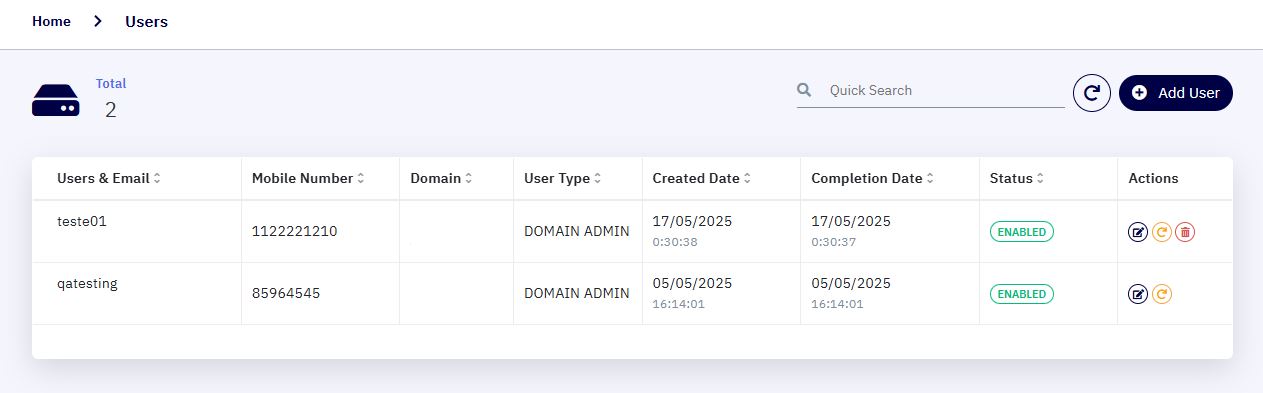Click mobile number 85964545
The width and height of the screenshot is (1263, 393).
(x=285, y=294)
